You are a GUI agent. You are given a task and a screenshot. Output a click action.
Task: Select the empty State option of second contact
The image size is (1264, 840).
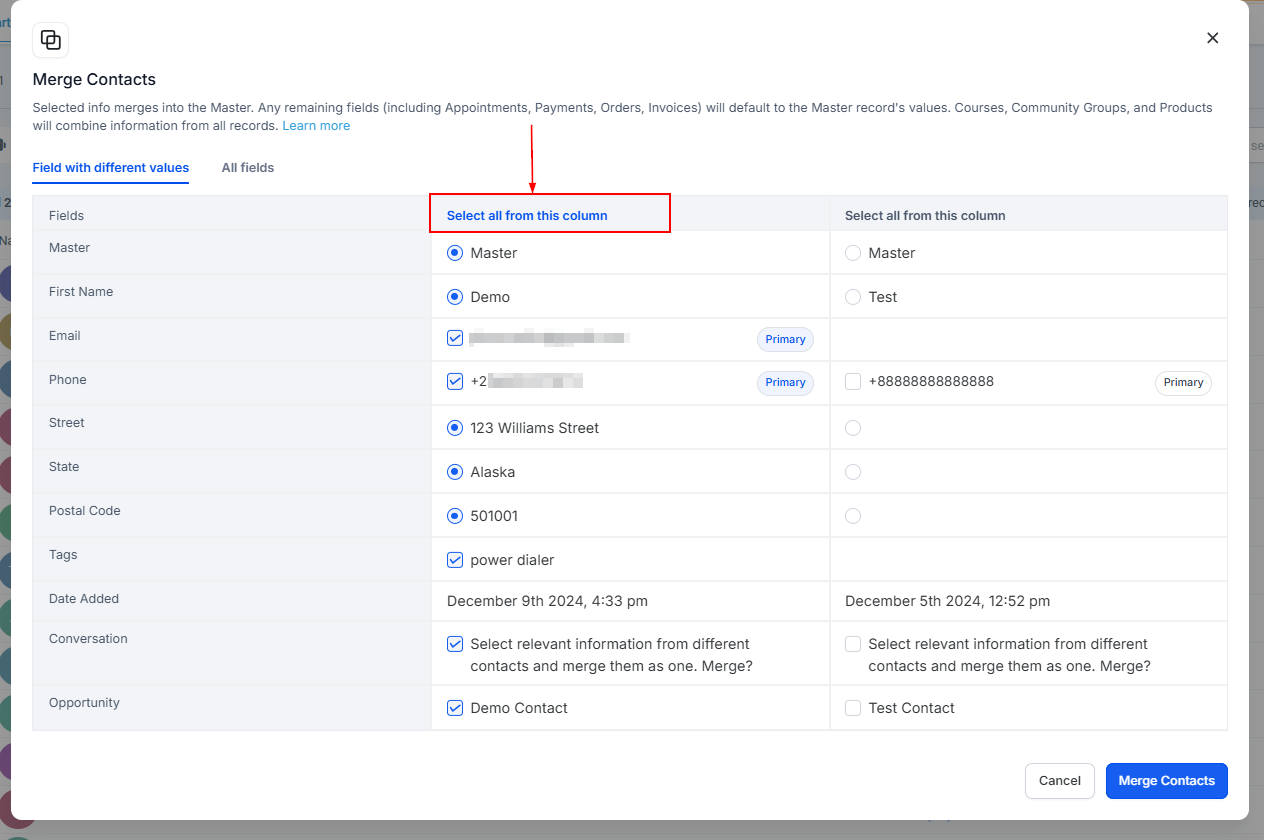point(853,472)
